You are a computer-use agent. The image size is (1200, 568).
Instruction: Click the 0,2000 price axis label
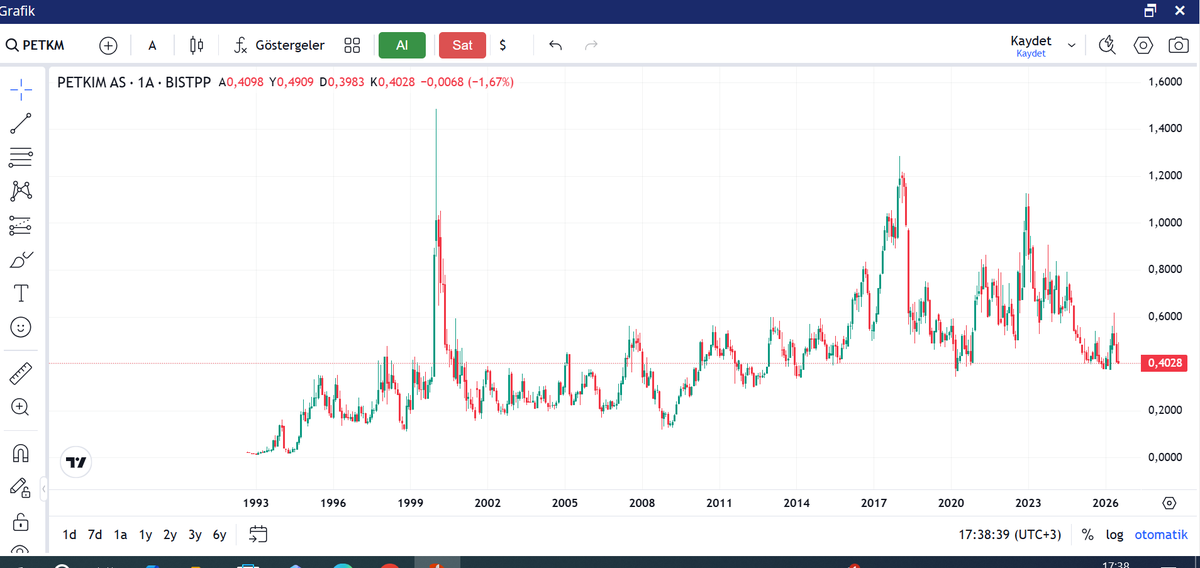click(1166, 410)
